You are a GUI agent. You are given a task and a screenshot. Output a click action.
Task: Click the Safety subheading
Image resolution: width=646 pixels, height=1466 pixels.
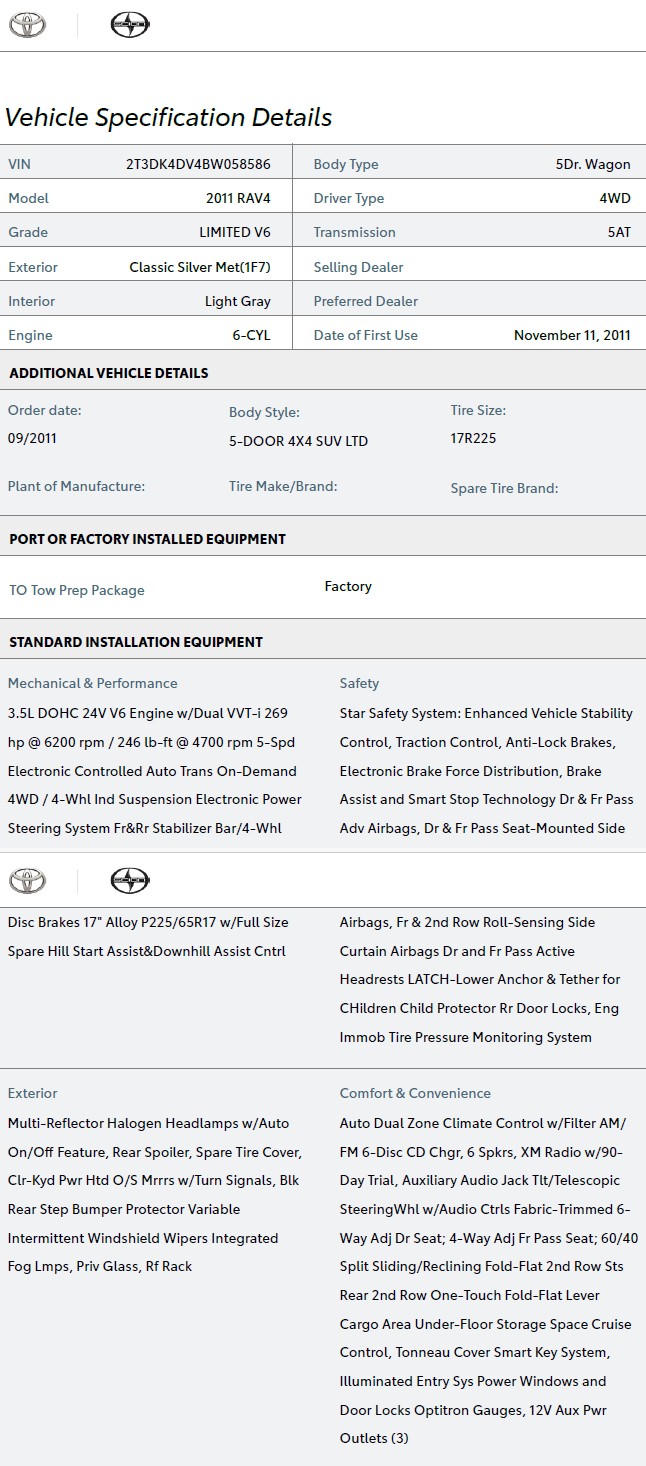(359, 683)
